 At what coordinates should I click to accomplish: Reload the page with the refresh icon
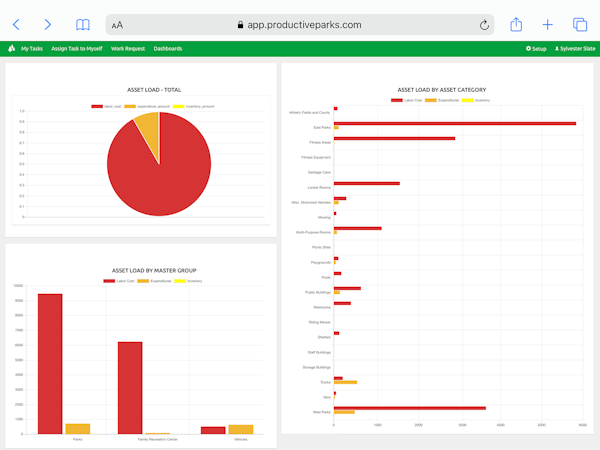[484, 25]
